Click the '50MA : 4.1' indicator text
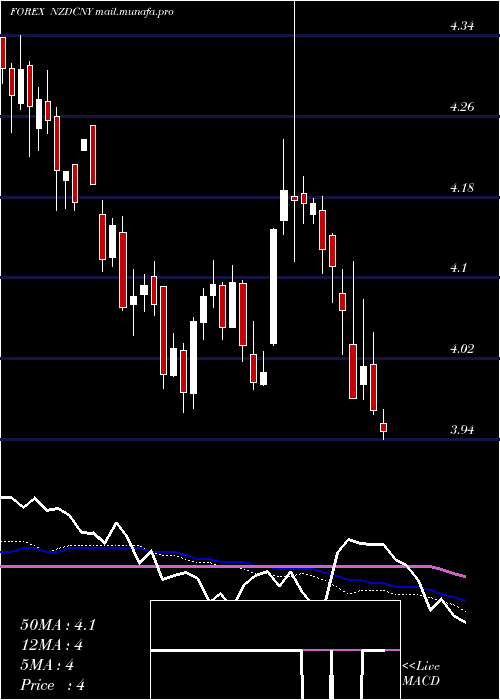This screenshot has width=500, height=700. 58,625
